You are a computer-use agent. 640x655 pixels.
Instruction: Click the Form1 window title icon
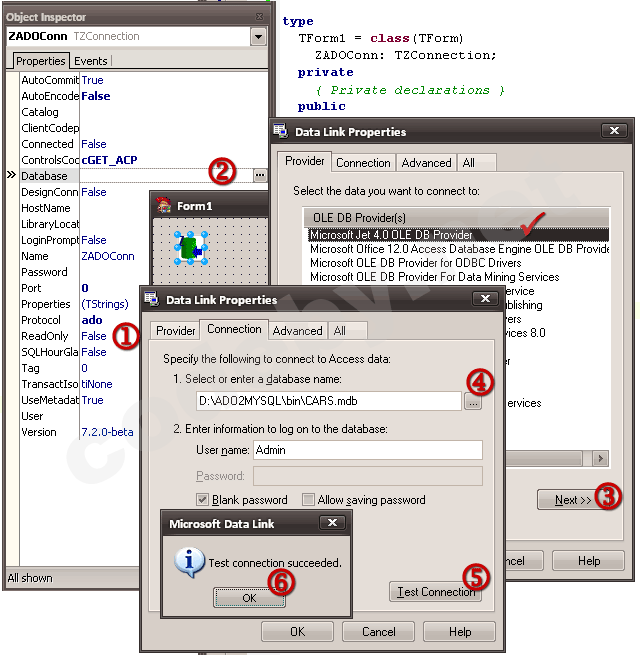pyautogui.click(x=164, y=206)
